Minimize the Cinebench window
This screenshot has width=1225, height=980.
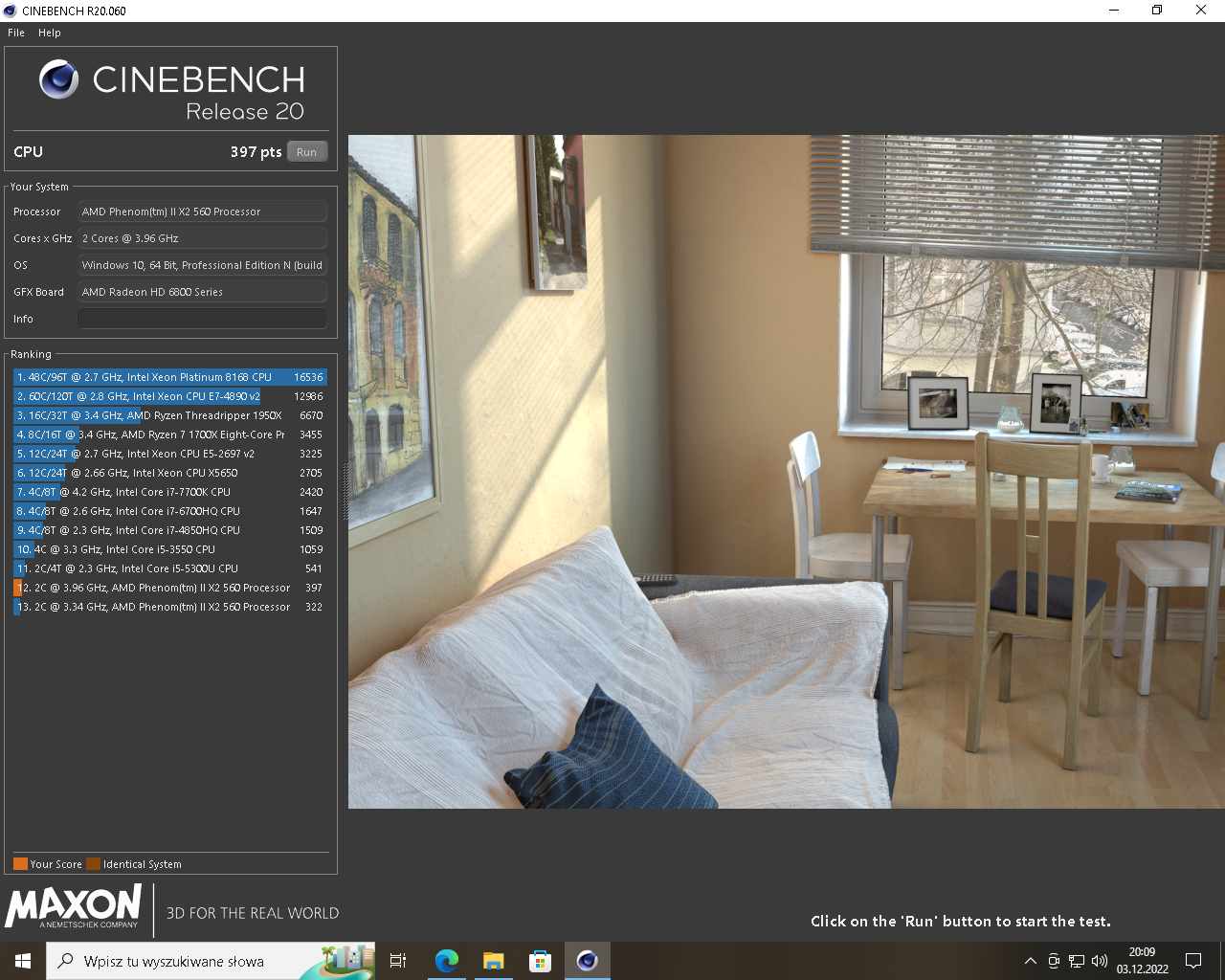click(x=1114, y=11)
